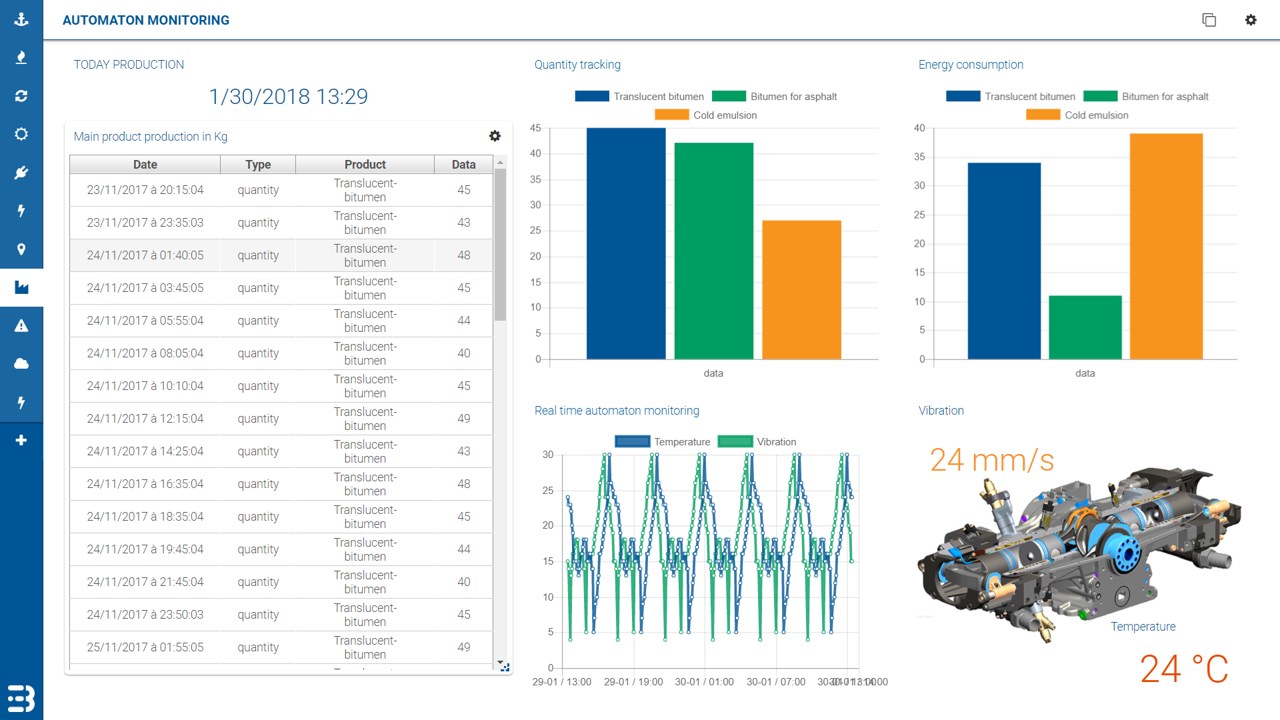Image resolution: width=1280 pixels, height=720 pixels.
Task: Open the anchor icon in sidebar
Action: (21, 19)
